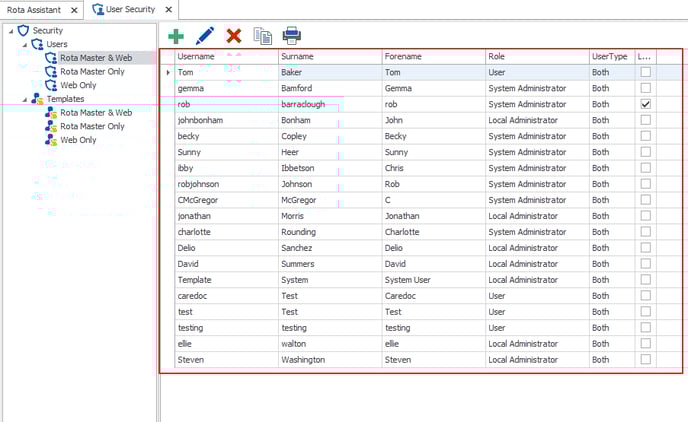Select the surname cell 'Ibbetson'
This screenshot has height=422, width=688.
click(x=330, y=168)
